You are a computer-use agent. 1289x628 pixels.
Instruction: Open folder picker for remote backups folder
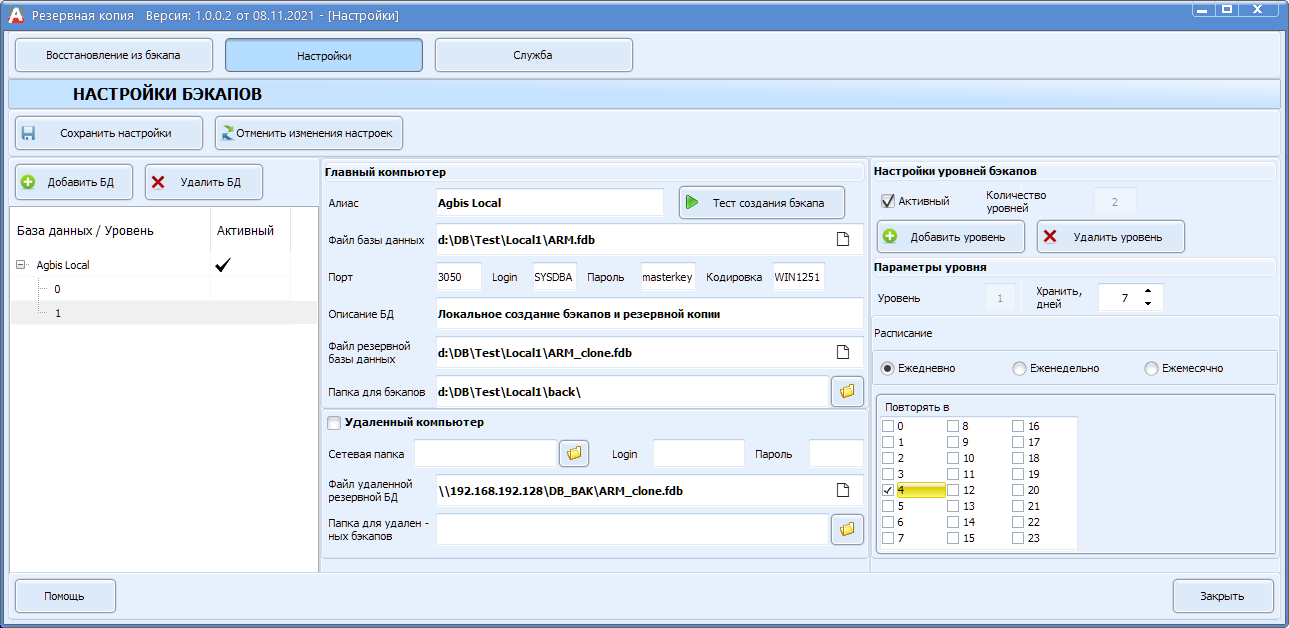click(847, 529)
